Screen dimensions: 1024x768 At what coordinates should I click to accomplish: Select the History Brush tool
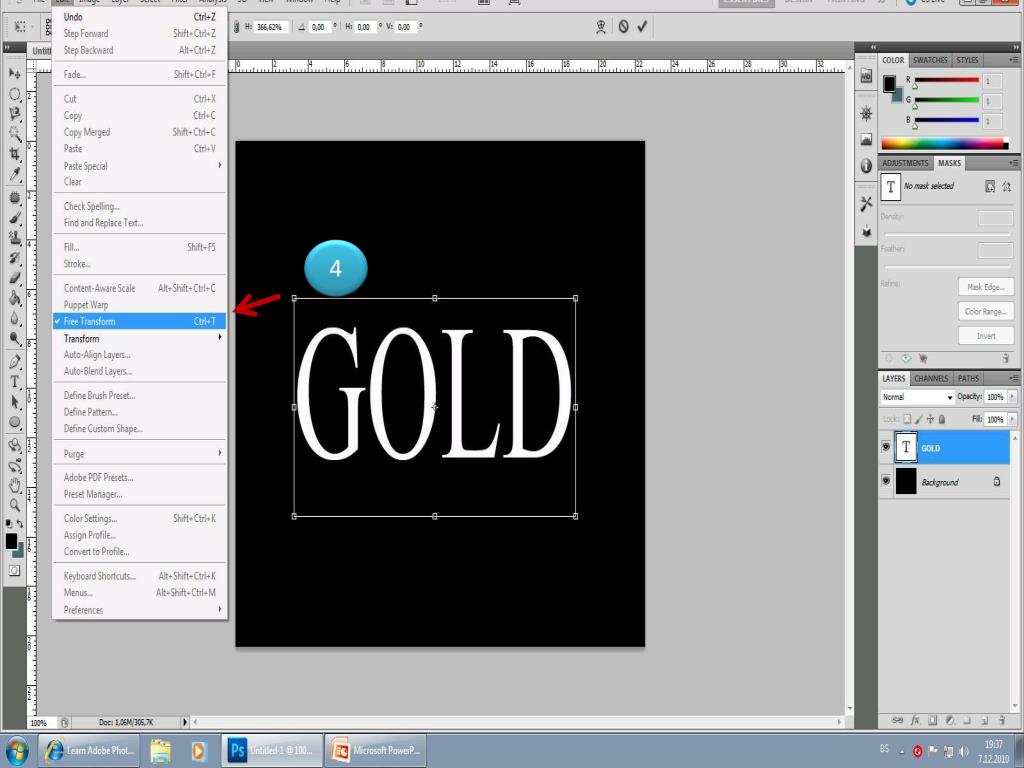[14, 258]
